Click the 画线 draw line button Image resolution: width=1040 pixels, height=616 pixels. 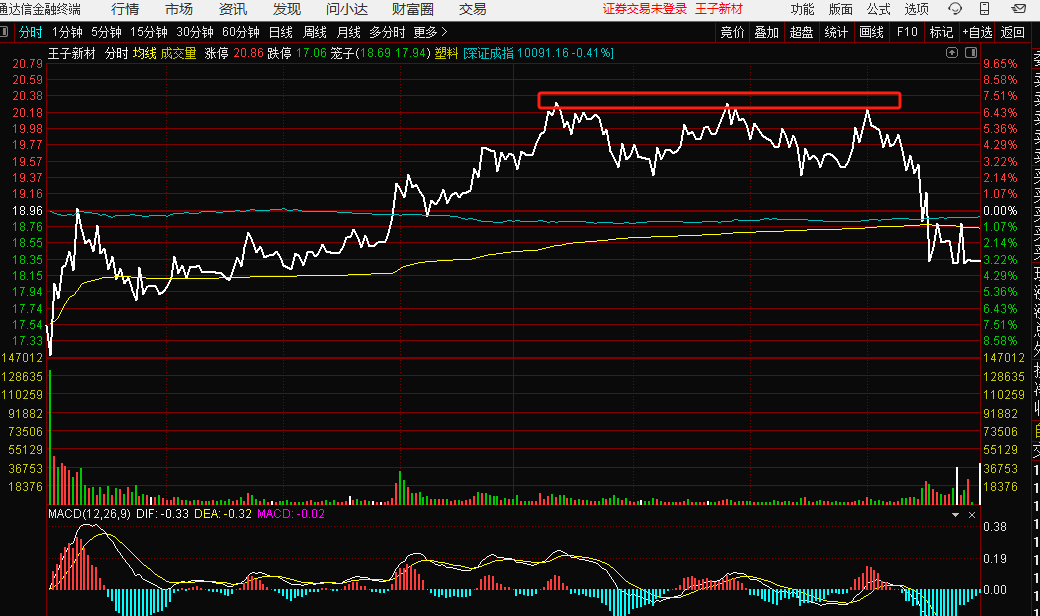click(x=871, y=32)
